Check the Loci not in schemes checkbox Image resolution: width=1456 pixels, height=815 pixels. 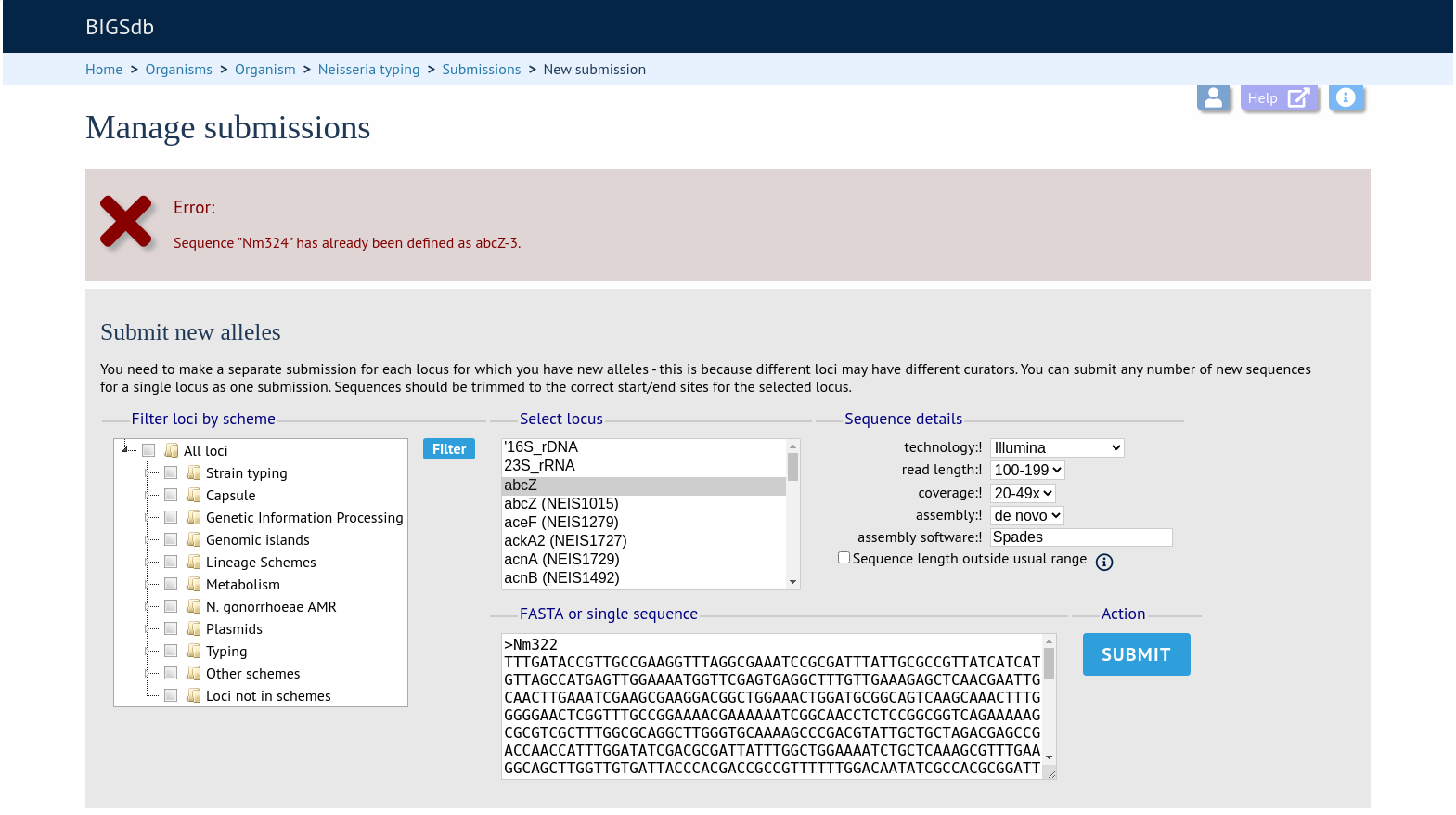[171, 695]
